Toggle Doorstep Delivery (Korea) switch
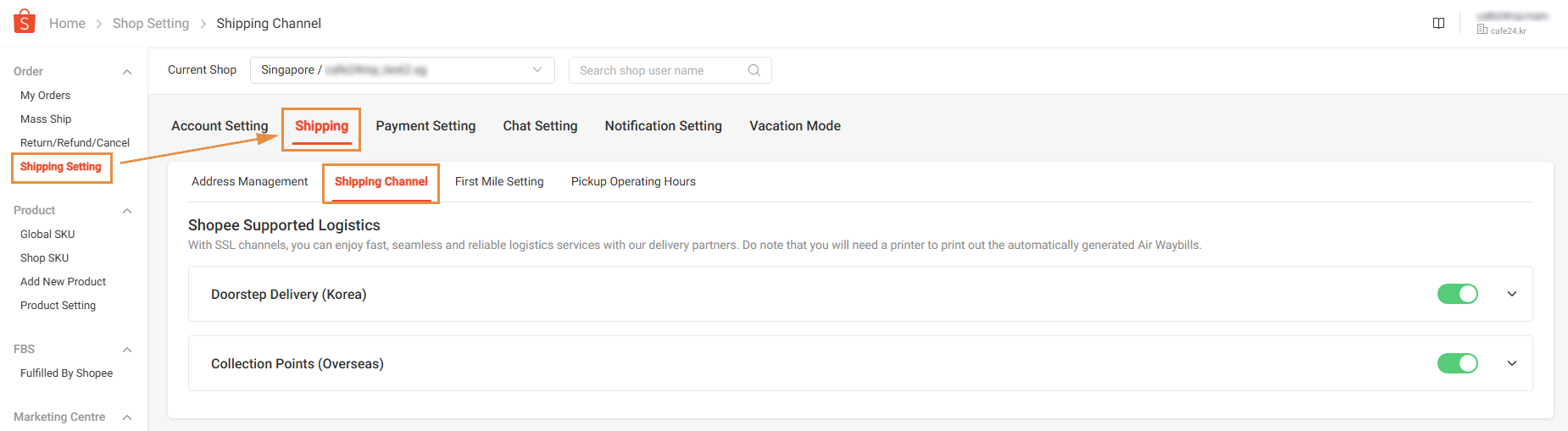The image size is (1568, 431). point(1457,294)
